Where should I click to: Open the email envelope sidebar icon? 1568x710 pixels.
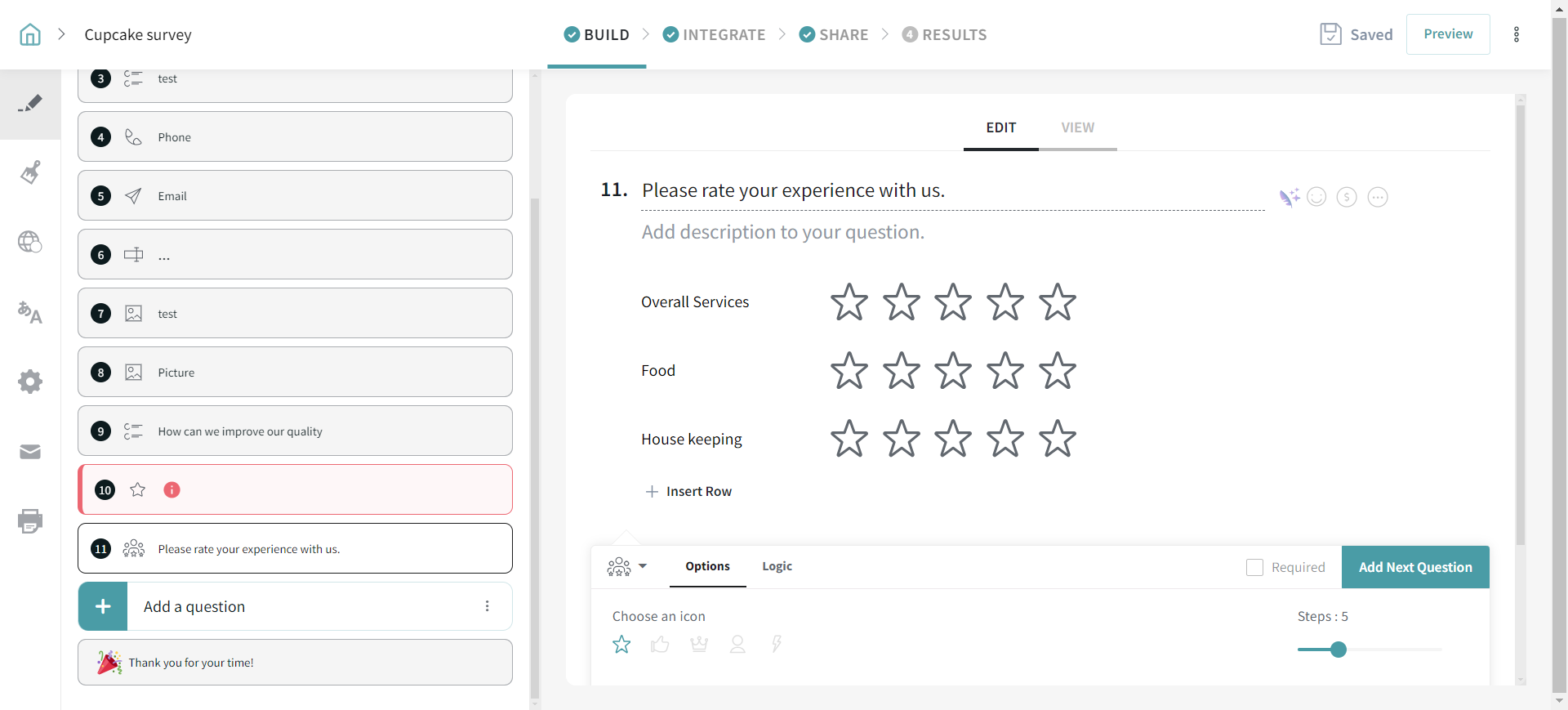click(x=30, y=452)
